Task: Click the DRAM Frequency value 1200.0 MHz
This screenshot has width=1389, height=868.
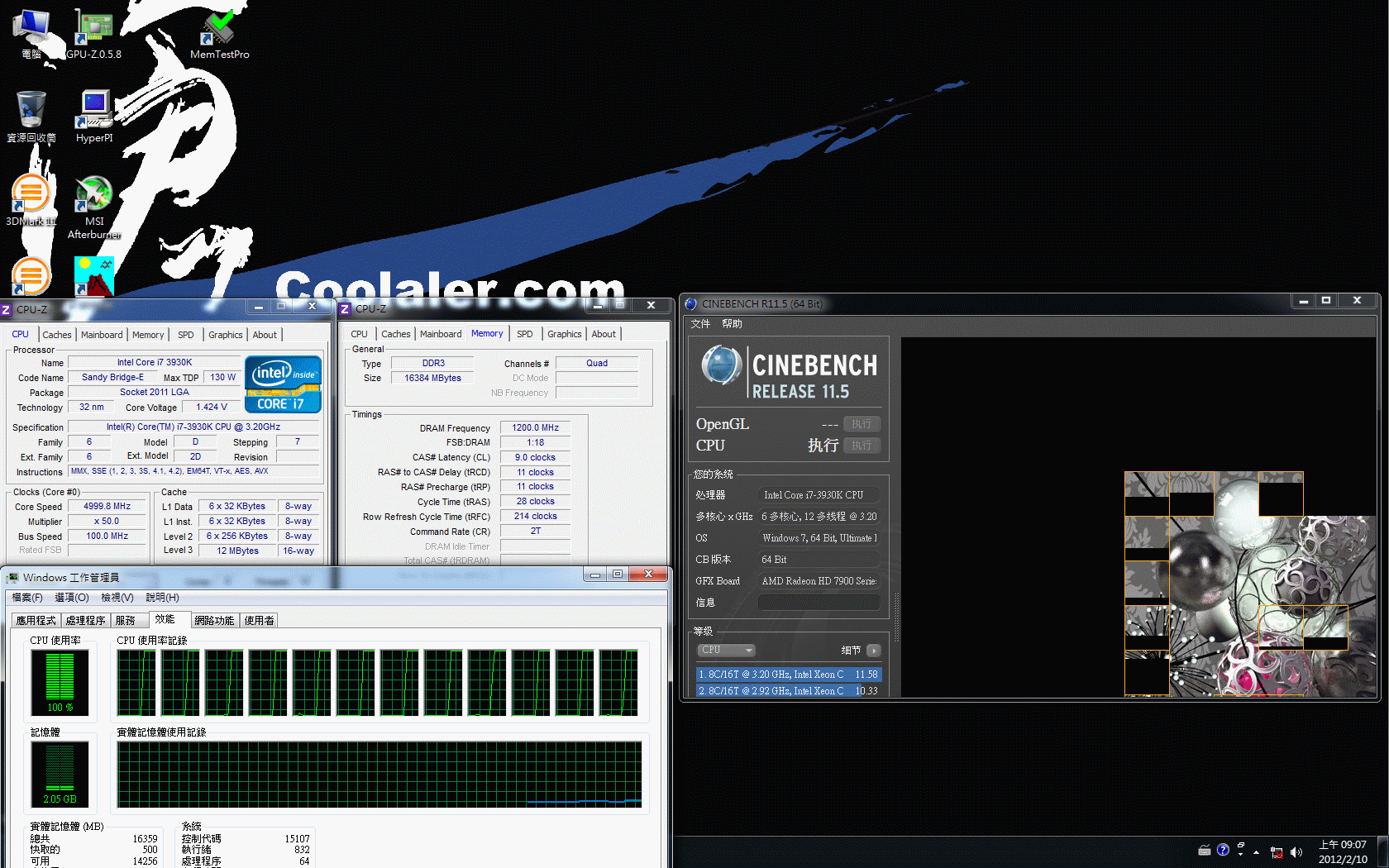Action: (x=535, y=427)
